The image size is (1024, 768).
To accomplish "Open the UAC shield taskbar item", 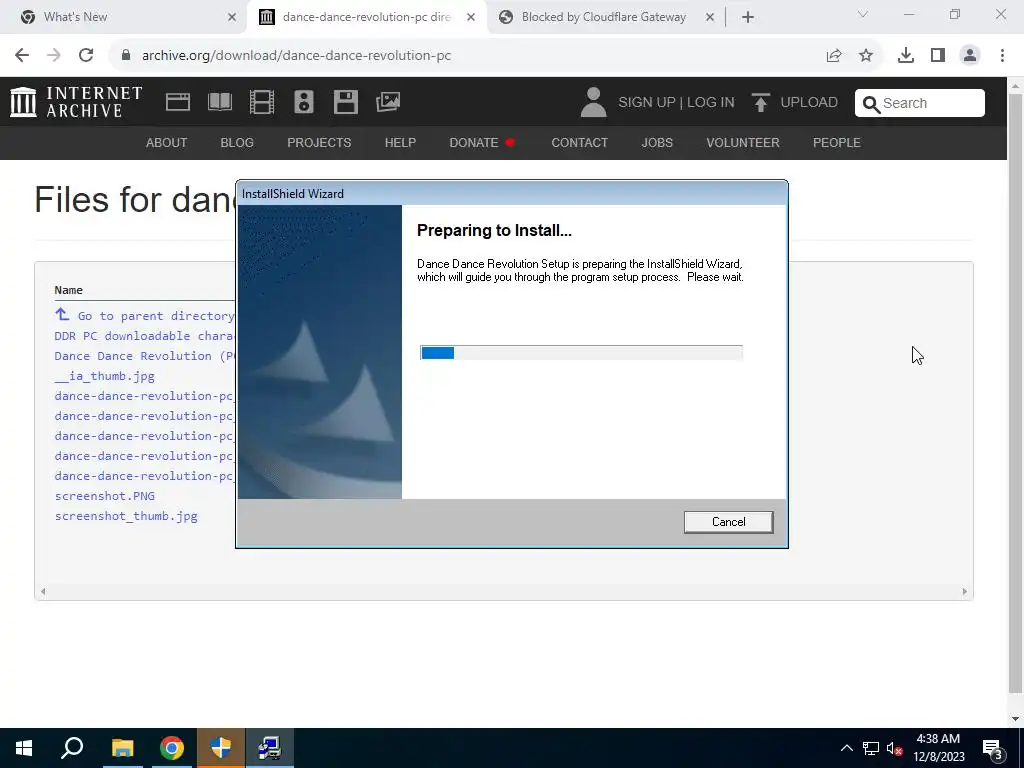I will 221,748.
